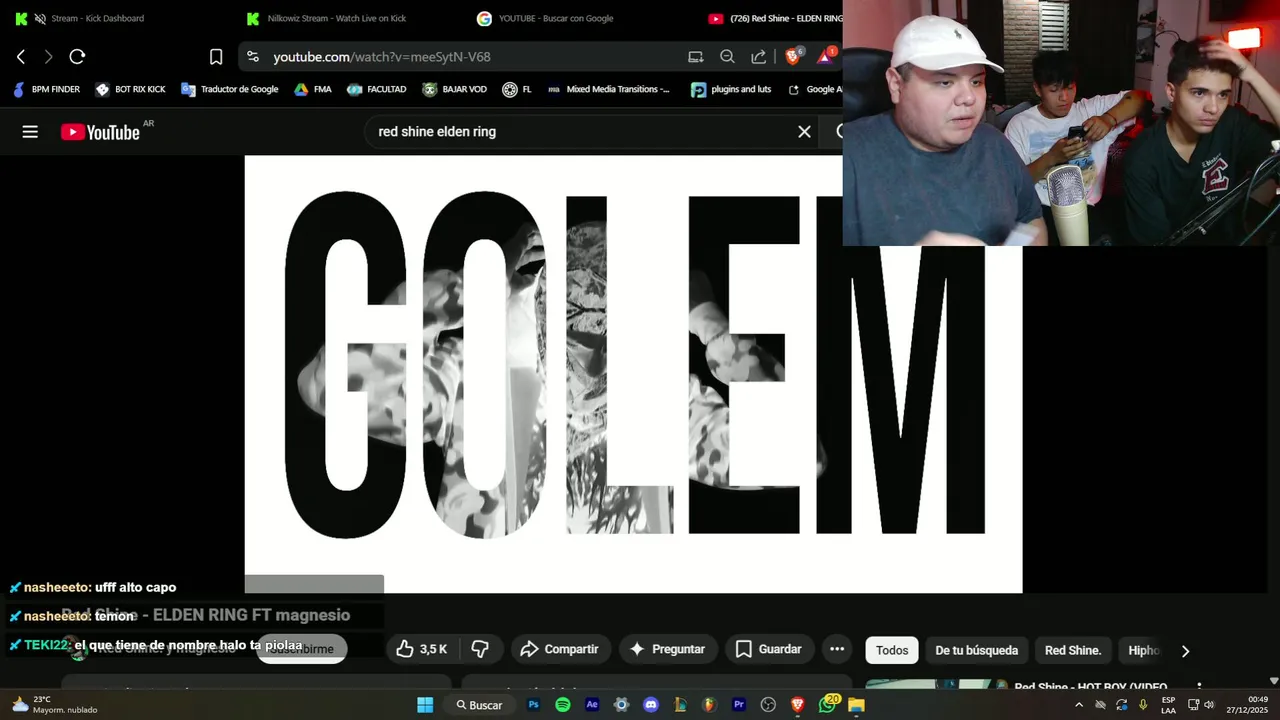Open File Explorer from the taskbar

click(856, 705)
